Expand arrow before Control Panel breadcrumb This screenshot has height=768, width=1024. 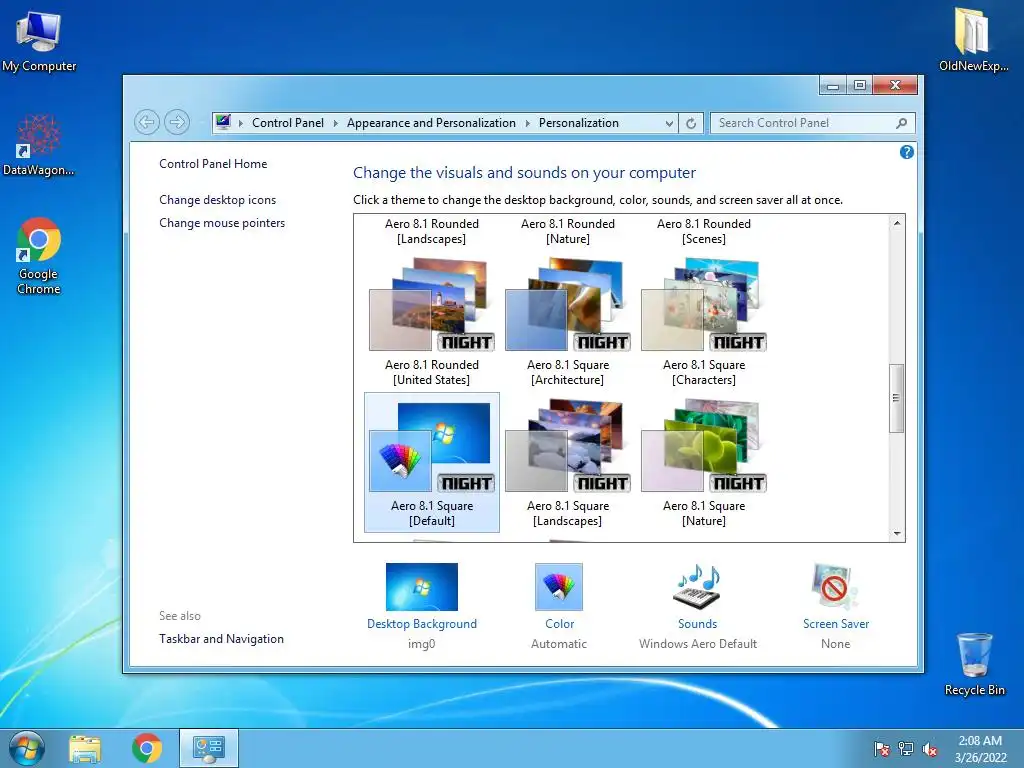tap(241, 123)
